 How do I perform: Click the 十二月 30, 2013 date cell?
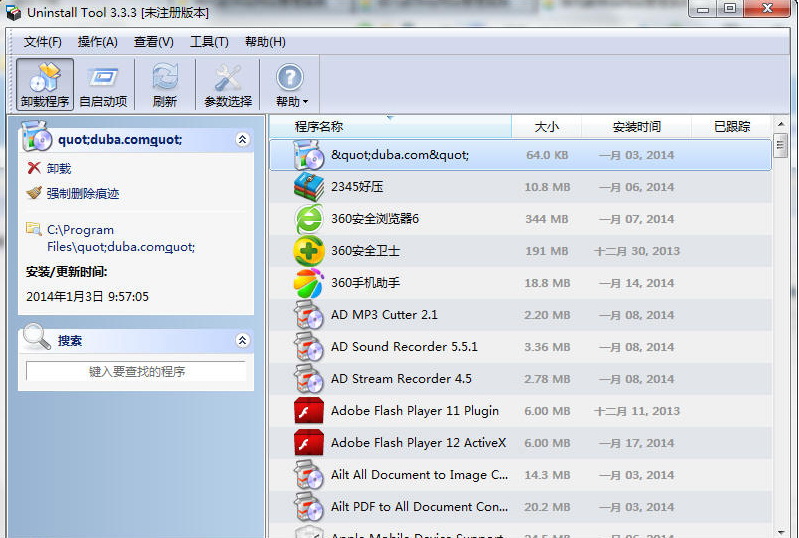[x=637, y=251]
